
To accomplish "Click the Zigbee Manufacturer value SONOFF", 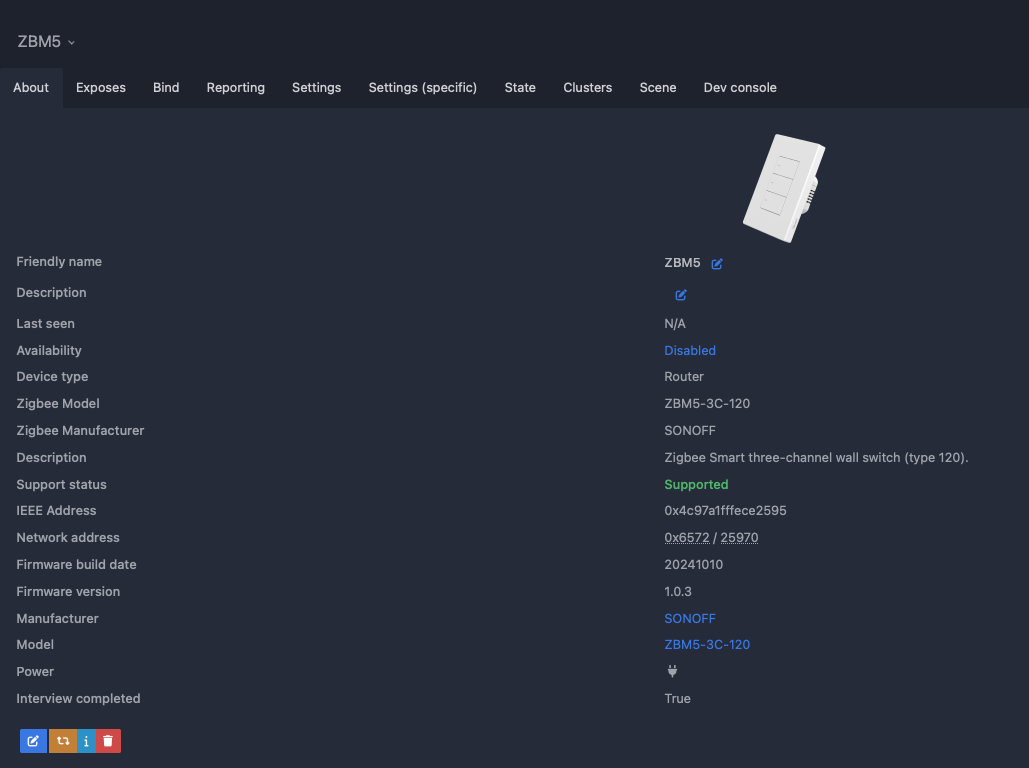I will click(690, 431).
